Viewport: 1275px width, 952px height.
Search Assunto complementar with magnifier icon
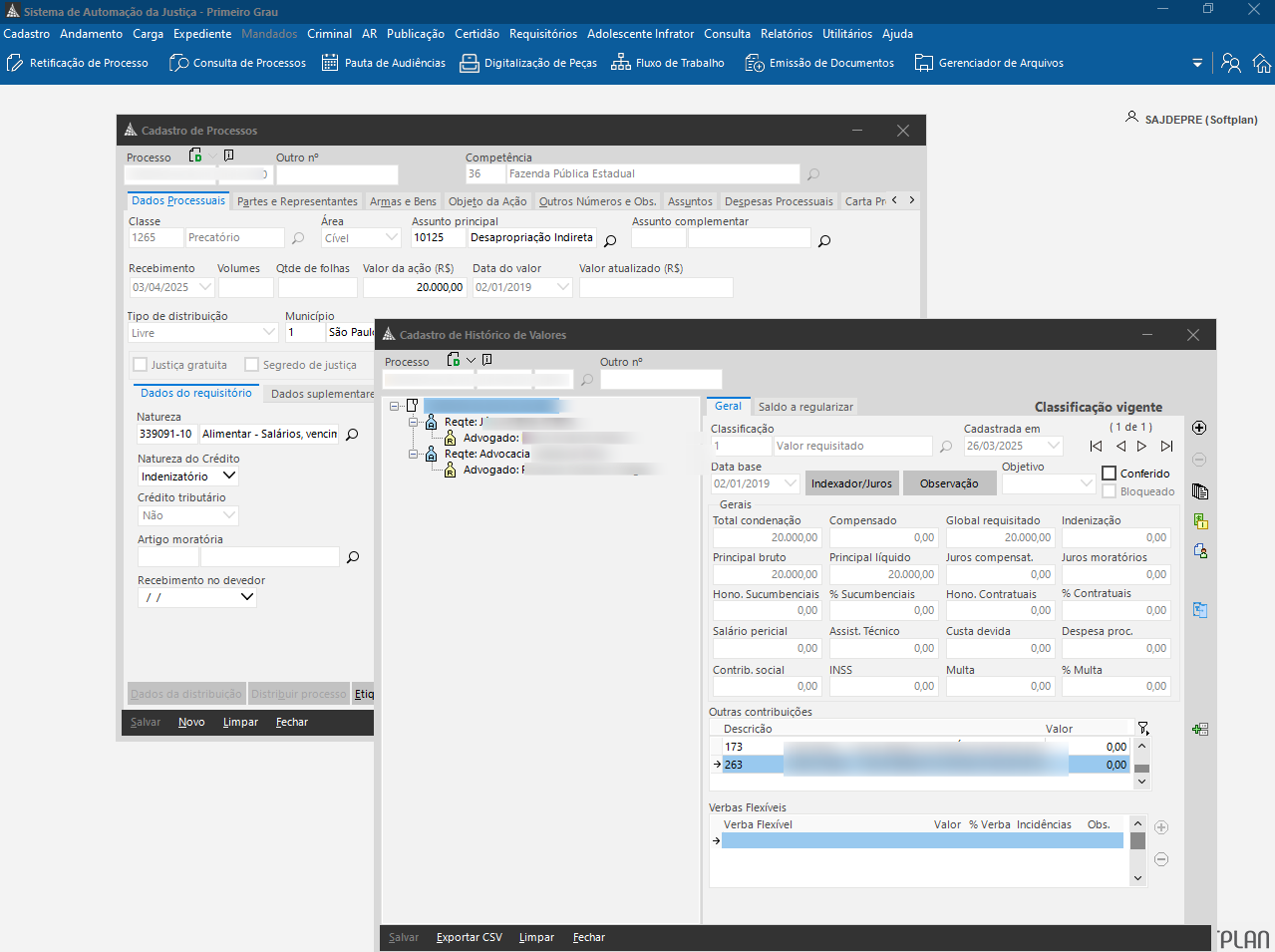tap(824, 240)
